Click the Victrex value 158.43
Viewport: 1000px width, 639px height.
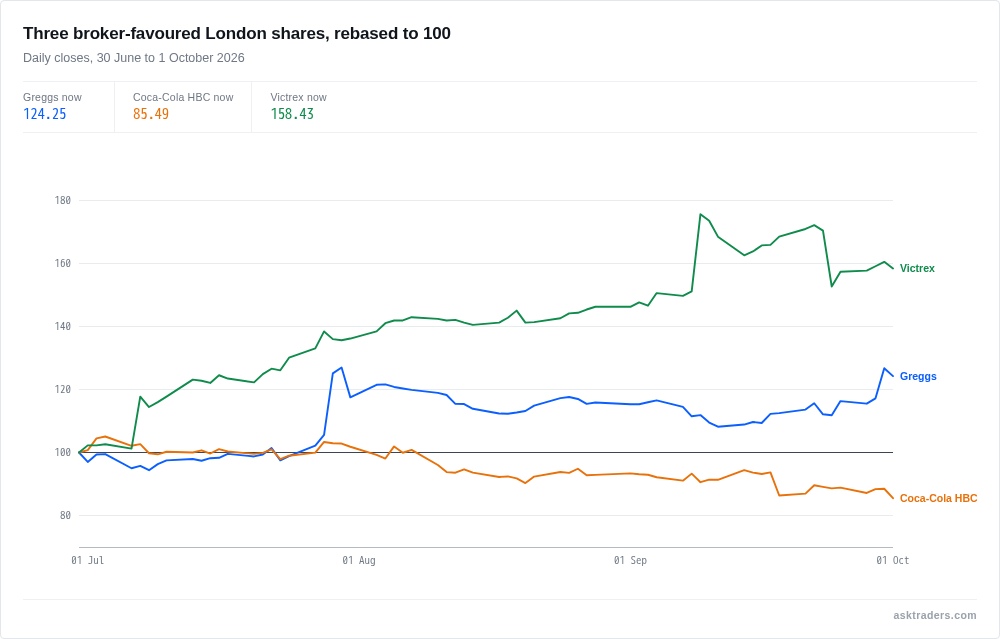click(x=292, y=114)
